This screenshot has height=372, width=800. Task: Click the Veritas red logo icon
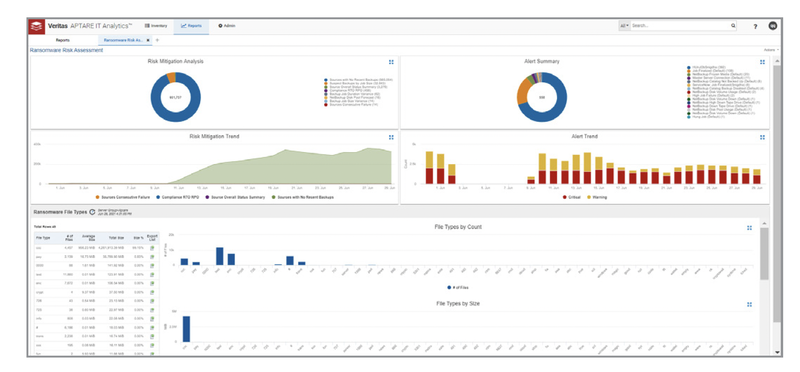click(x=36, y=27)
